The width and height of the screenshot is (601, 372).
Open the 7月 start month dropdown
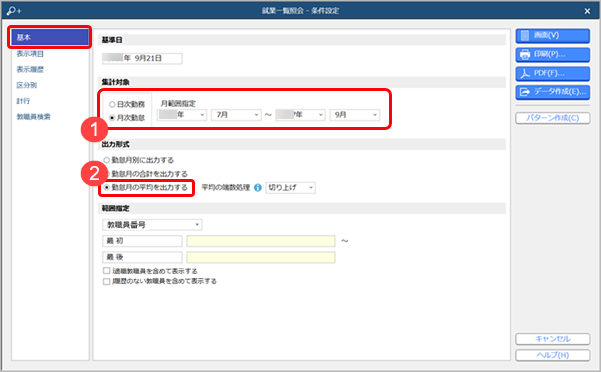[236, 115]
